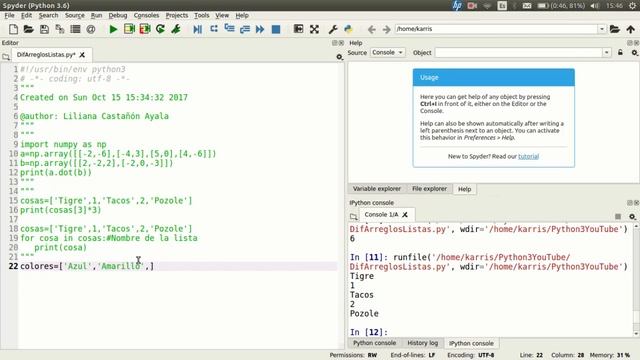Open Preferences with wrench icon
This screenshot has height=360, width=640.
(333, 29)
